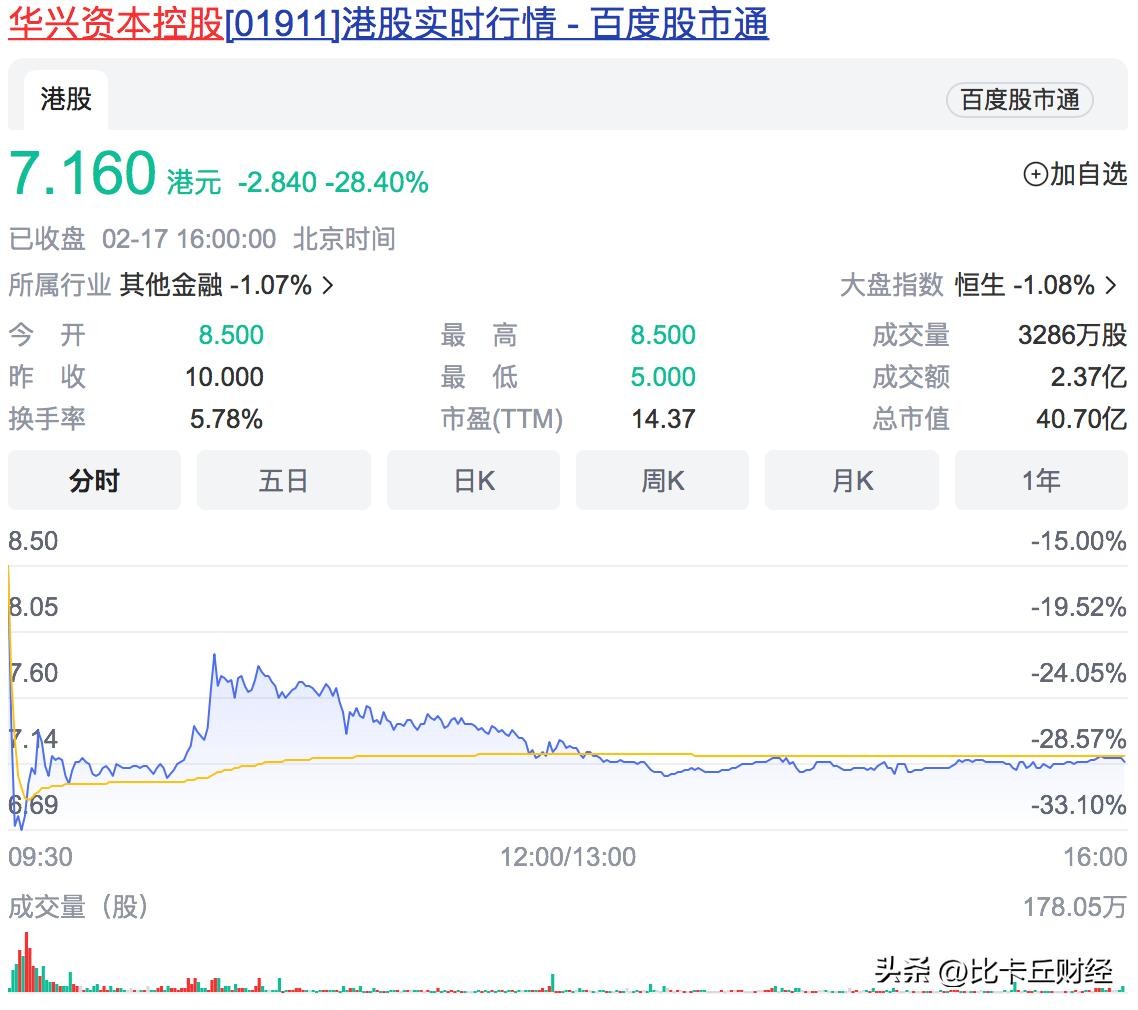Click the 12:00/13:00 time axis label

tap(567, 857)
